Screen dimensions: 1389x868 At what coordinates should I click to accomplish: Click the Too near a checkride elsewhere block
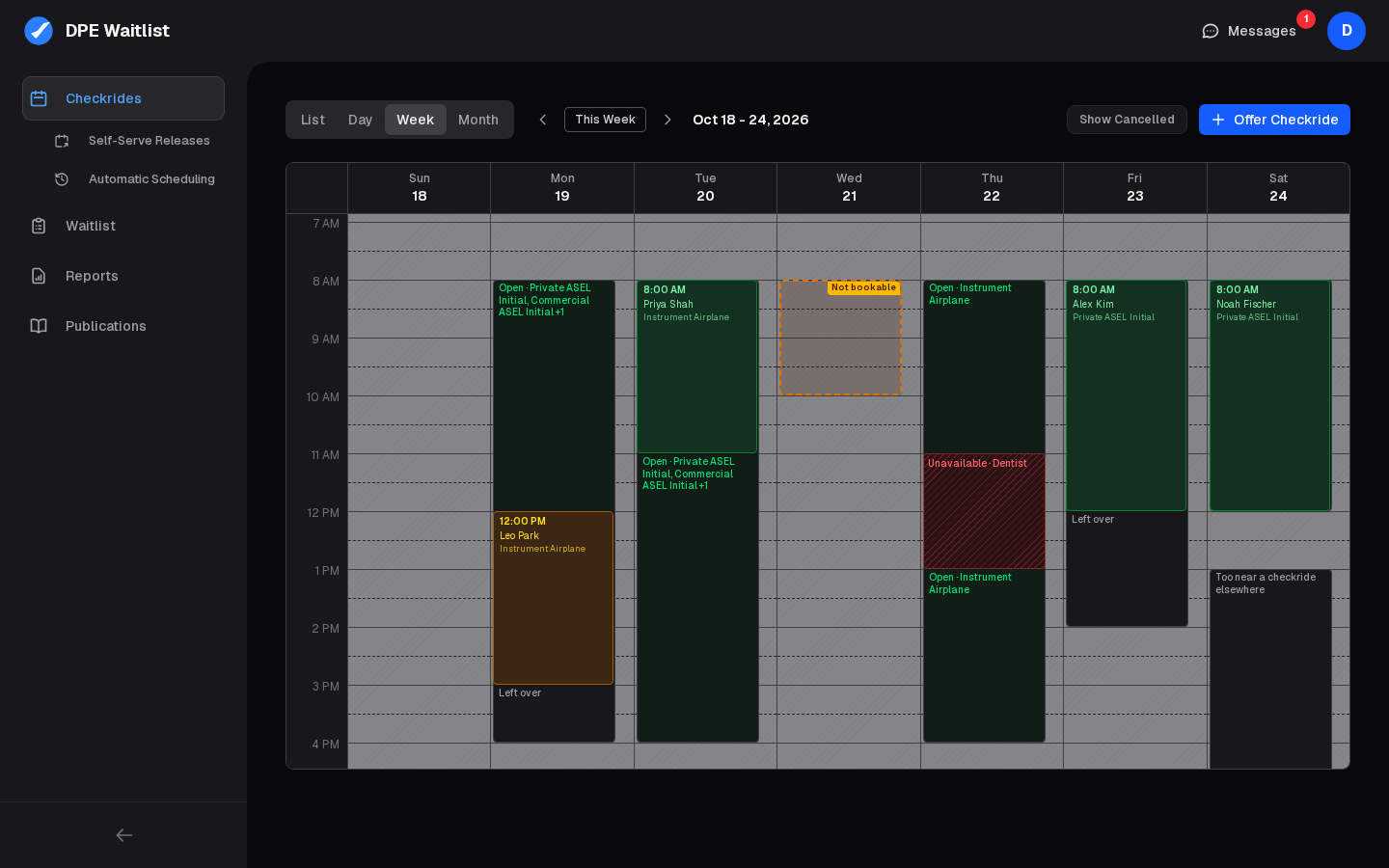[1270, 669]
